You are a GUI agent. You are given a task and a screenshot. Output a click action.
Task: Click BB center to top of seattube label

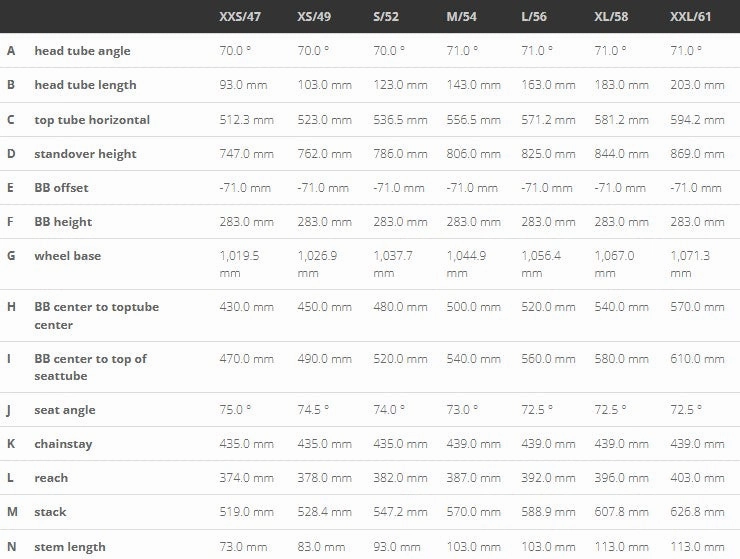tap(90, 367)
